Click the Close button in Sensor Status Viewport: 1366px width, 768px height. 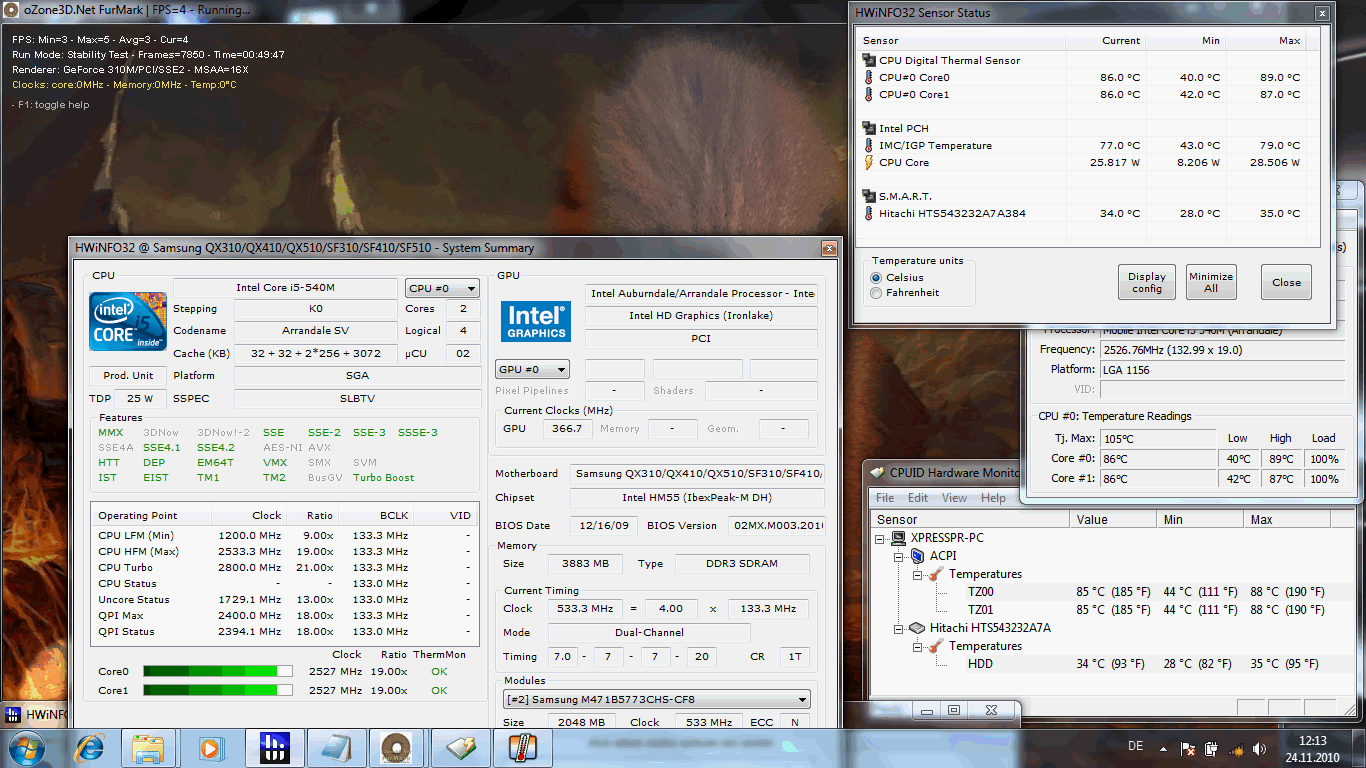click(1286, 282)
